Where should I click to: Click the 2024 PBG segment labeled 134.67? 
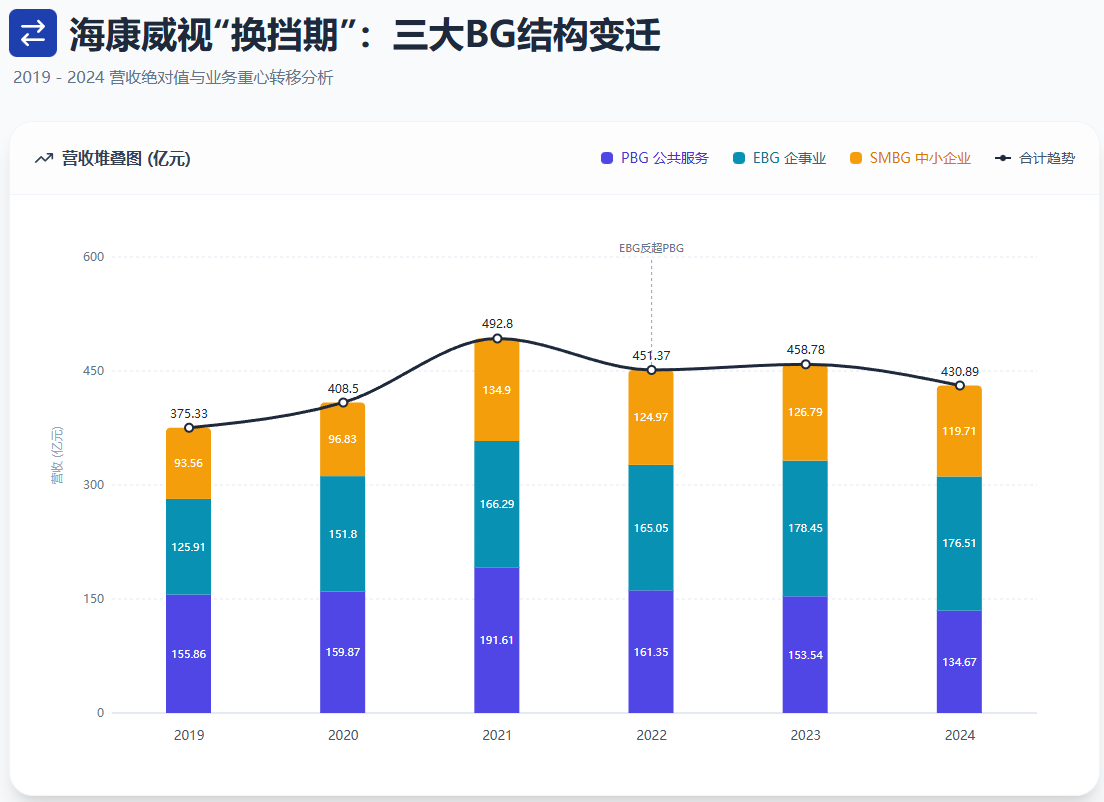[x=960, y=661]
